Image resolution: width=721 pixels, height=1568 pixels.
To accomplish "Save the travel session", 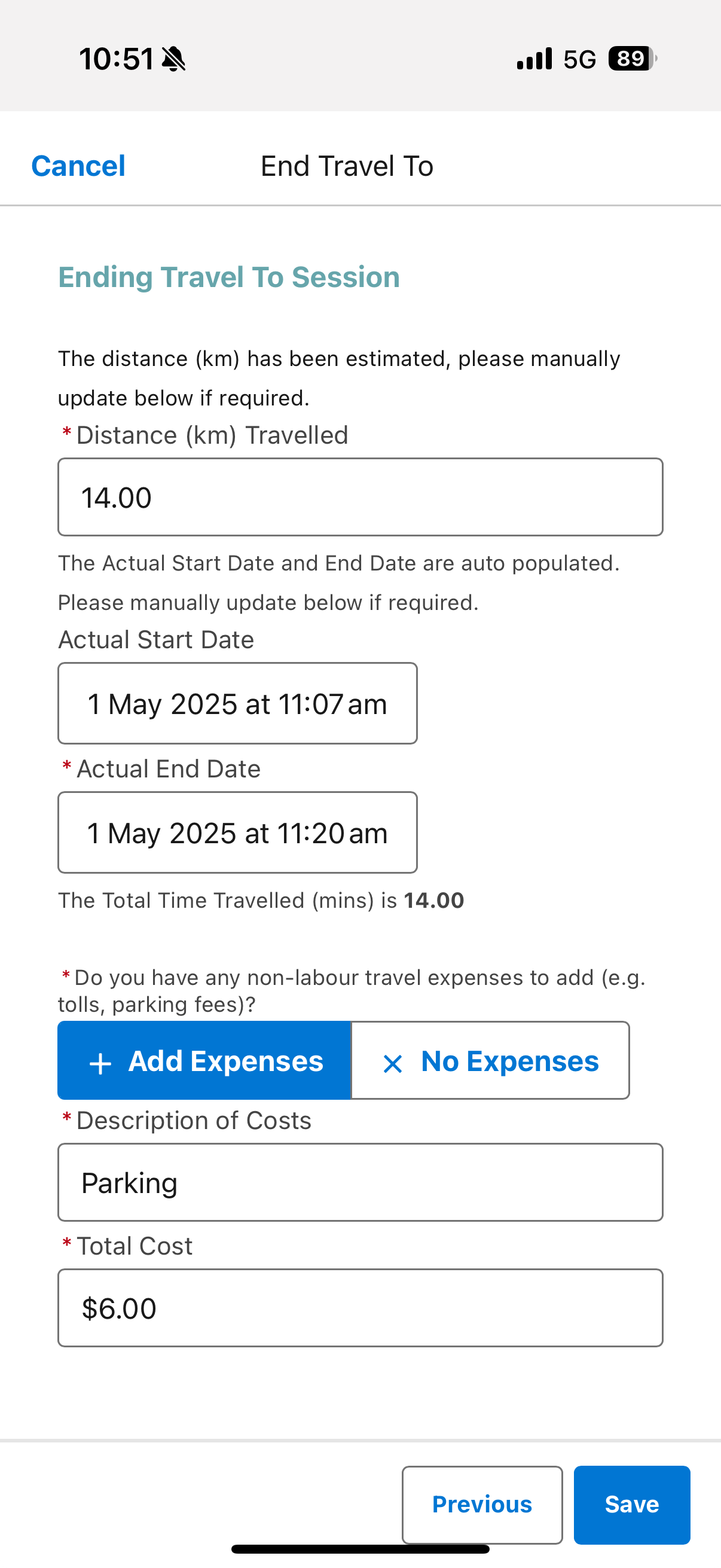I will coord(631,1505).
